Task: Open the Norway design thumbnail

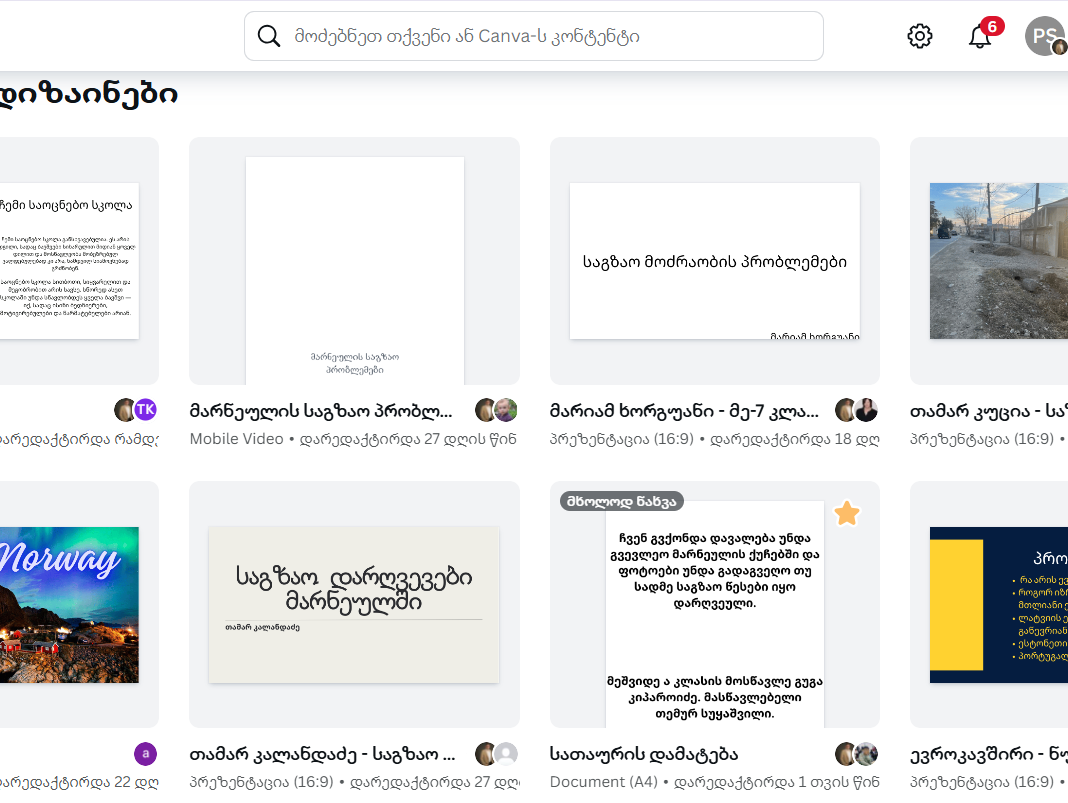Action: [x=79, y=605]
